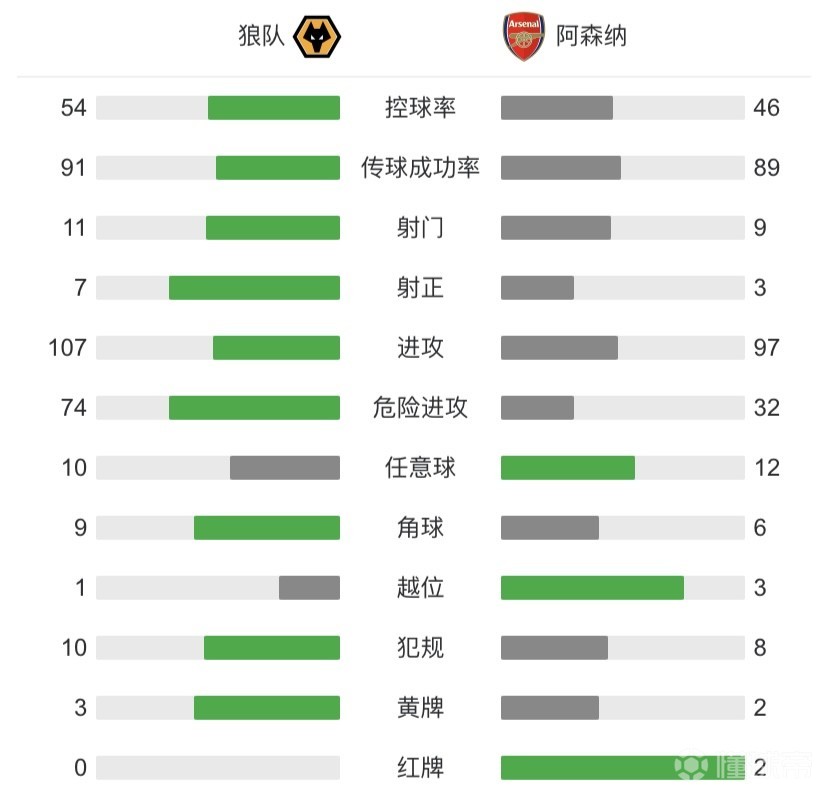Click the 懂球帝 watermark logo
The image size is (828, 792).
coord(743,767)
